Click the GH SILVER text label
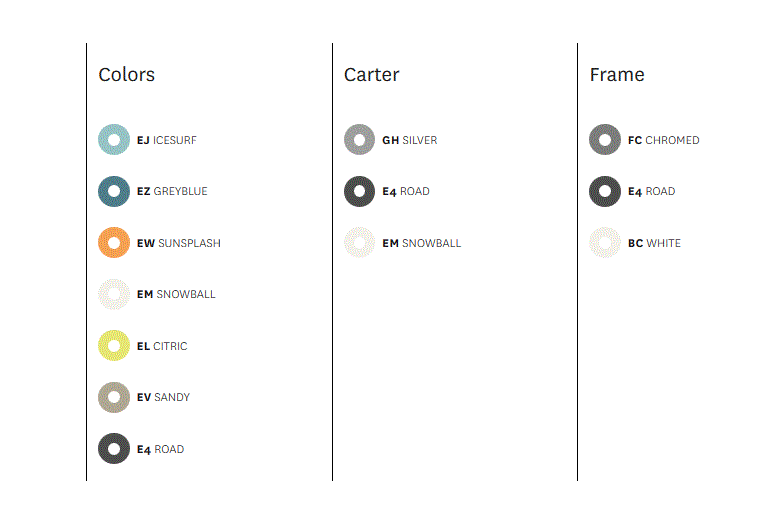This screenshot has width=774, height=521. pos(410,140)
